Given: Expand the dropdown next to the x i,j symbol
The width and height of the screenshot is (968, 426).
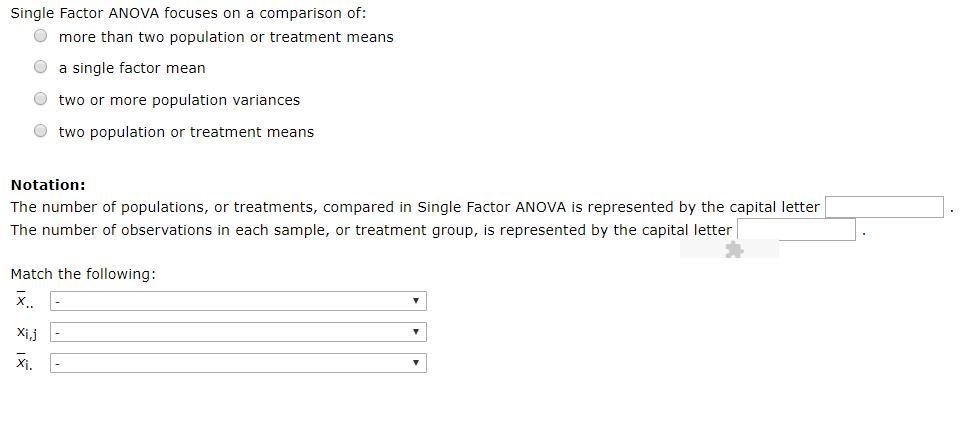Looking at the screenshot, I should click(x=238, y=332).
